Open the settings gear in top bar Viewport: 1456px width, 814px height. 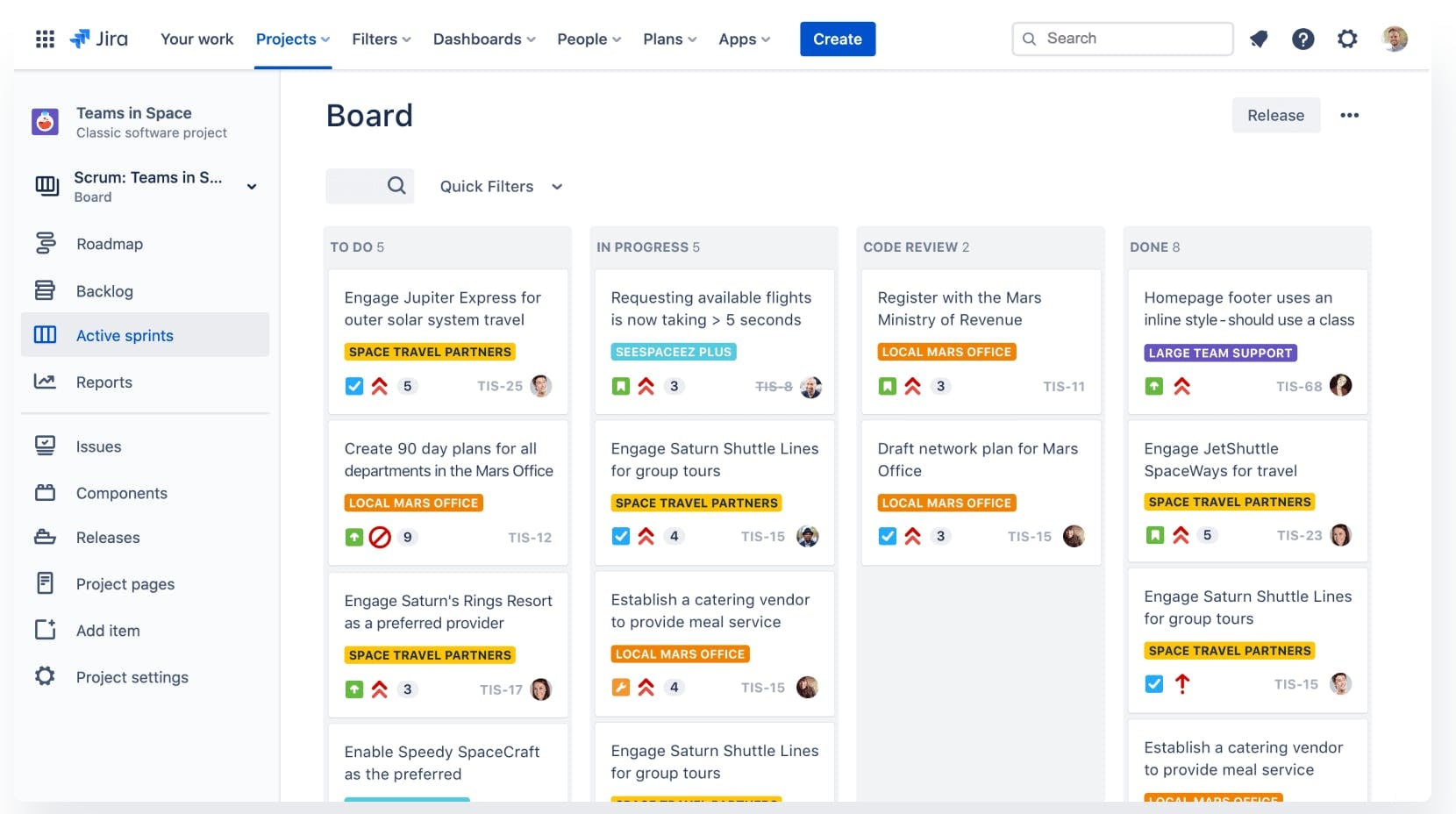[x=1347, y=39]
